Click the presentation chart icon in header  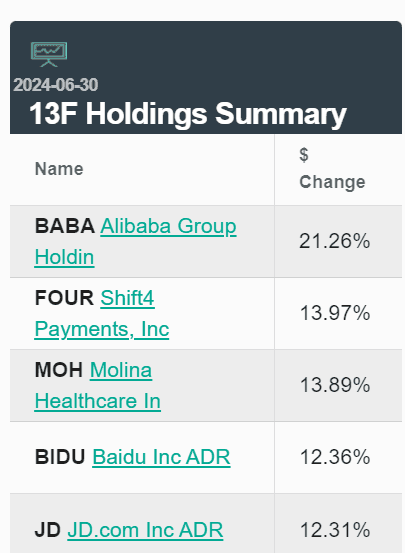[49, 54]
